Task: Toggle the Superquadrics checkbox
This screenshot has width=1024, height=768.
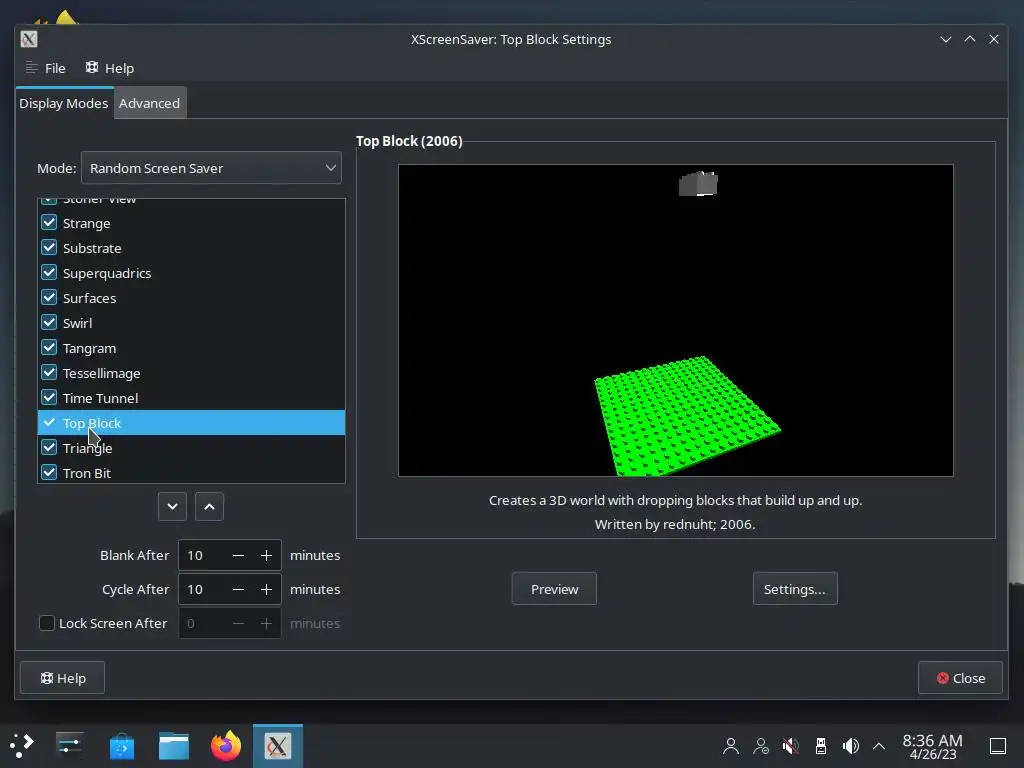Action: click(x=49, y=272)
